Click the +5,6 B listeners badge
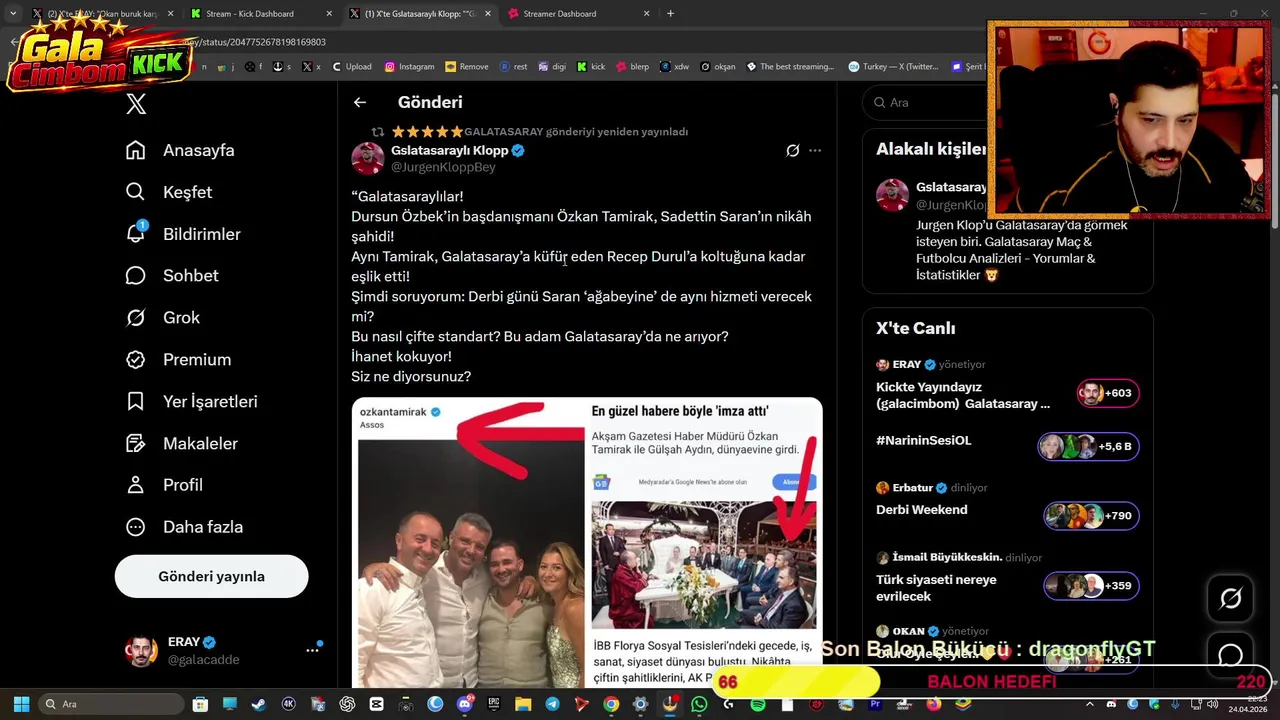1280x720 pixels. tap(1089, 446)
